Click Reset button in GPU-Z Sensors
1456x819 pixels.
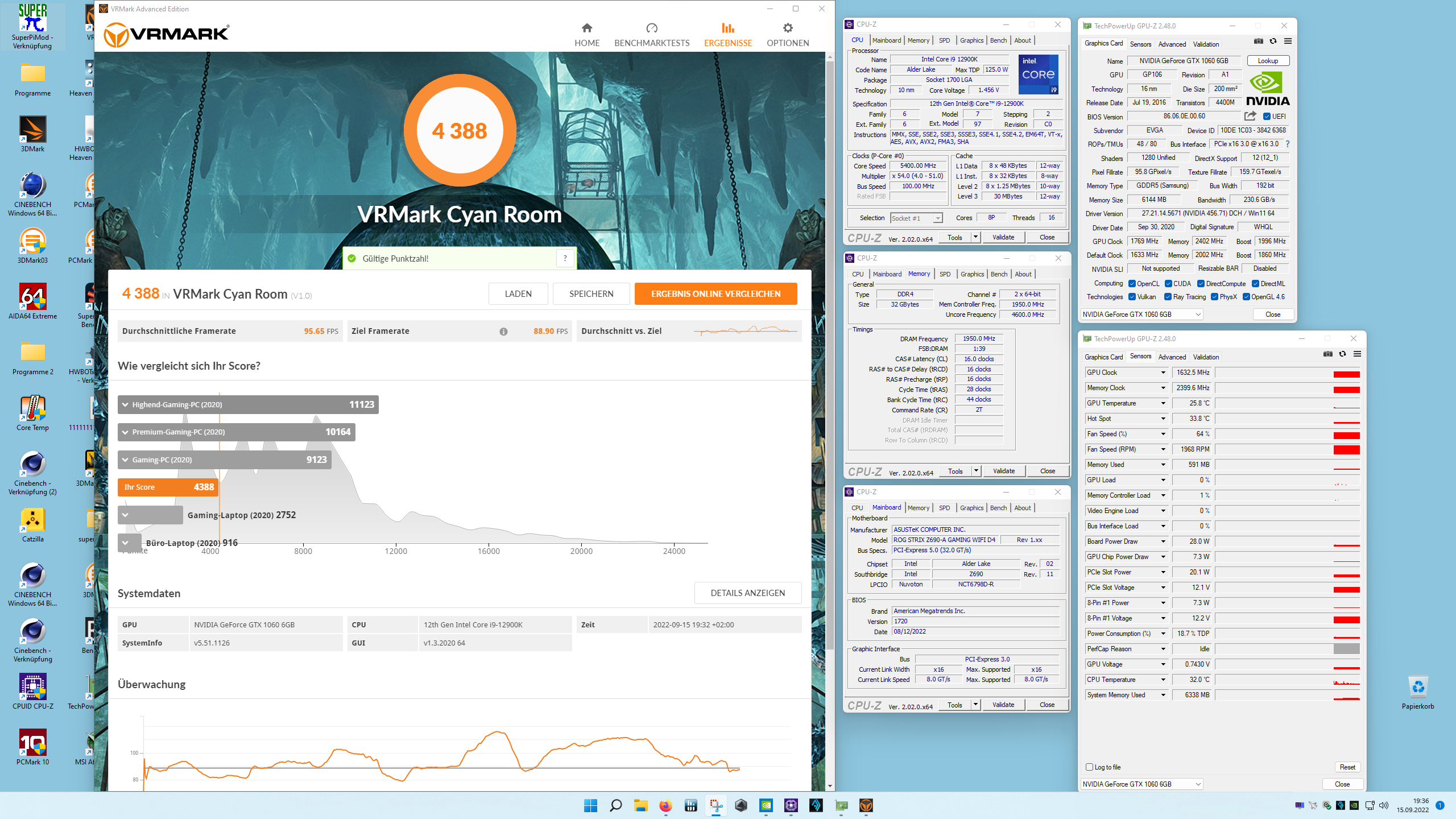point(1347,767)
